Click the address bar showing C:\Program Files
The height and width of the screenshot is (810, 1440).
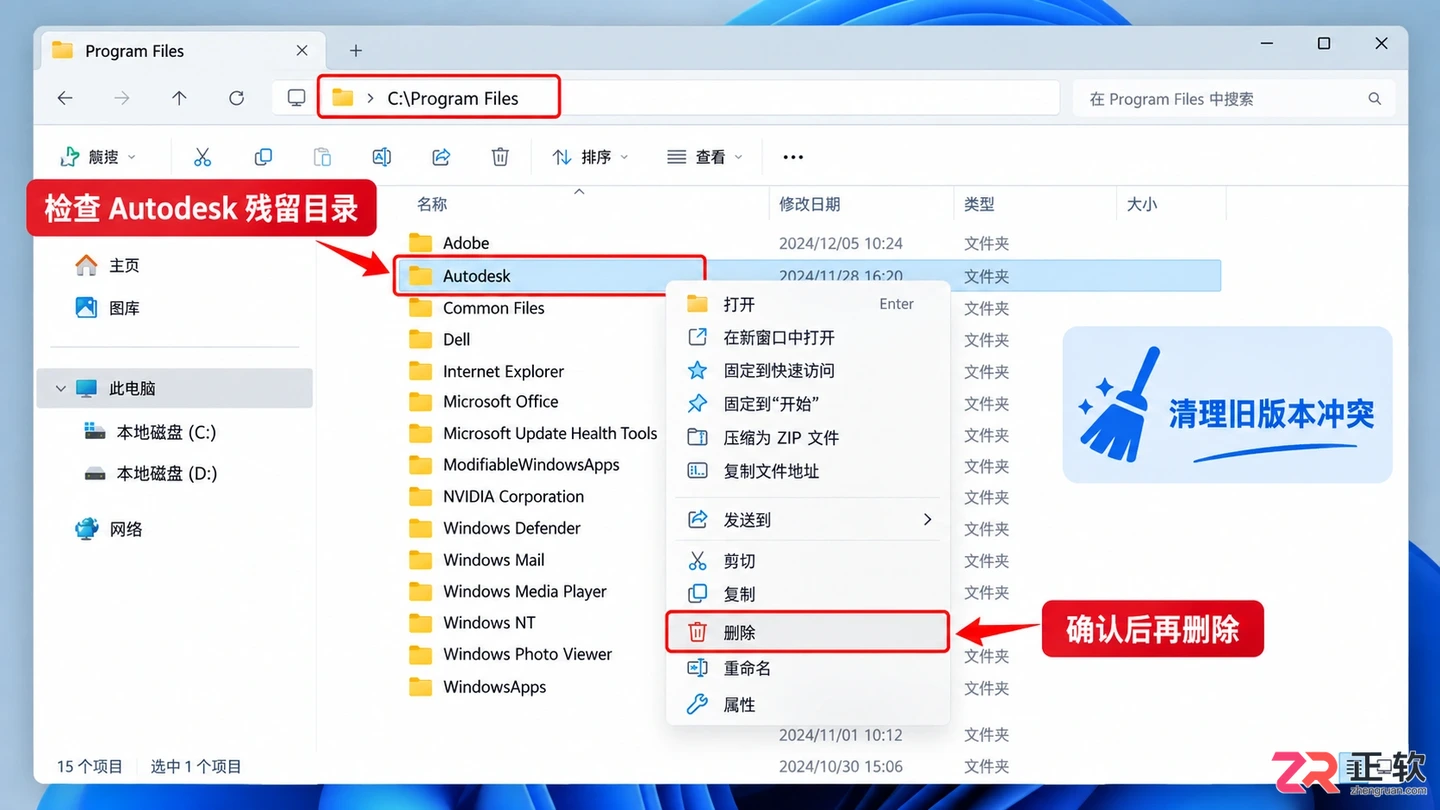click(665, 98)
